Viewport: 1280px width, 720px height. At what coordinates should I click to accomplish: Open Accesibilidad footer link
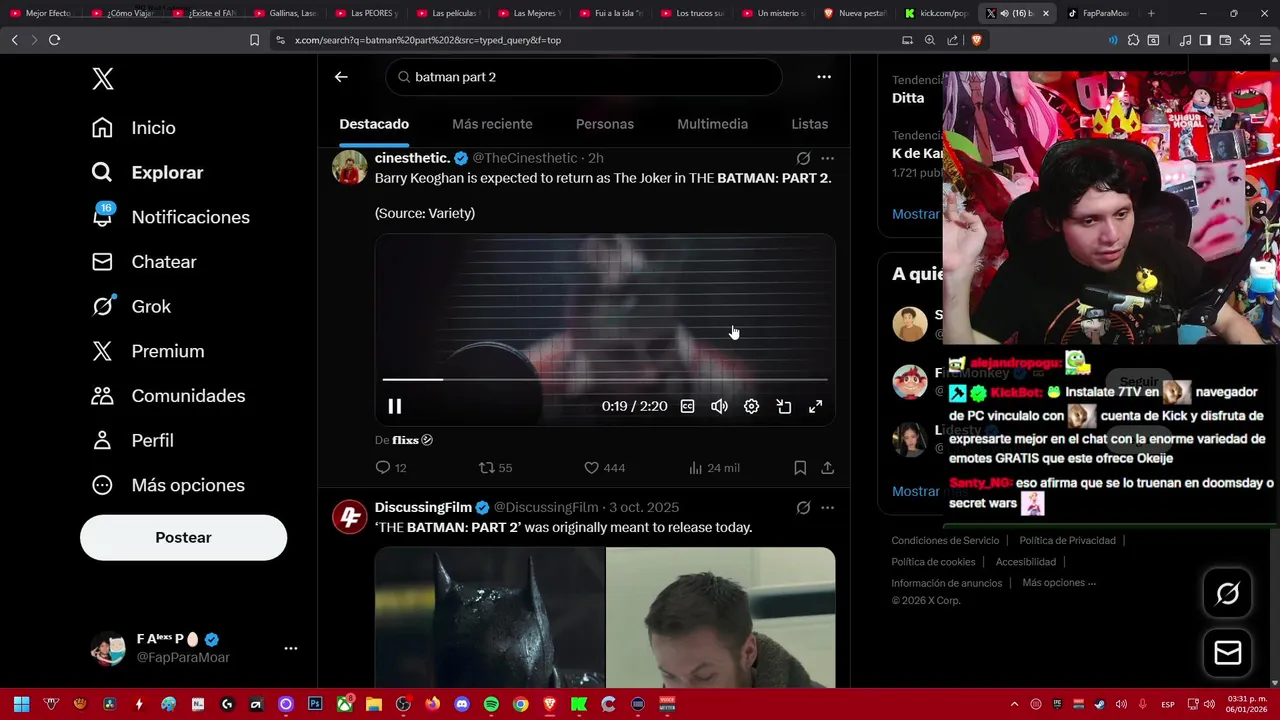(1025, 562)
